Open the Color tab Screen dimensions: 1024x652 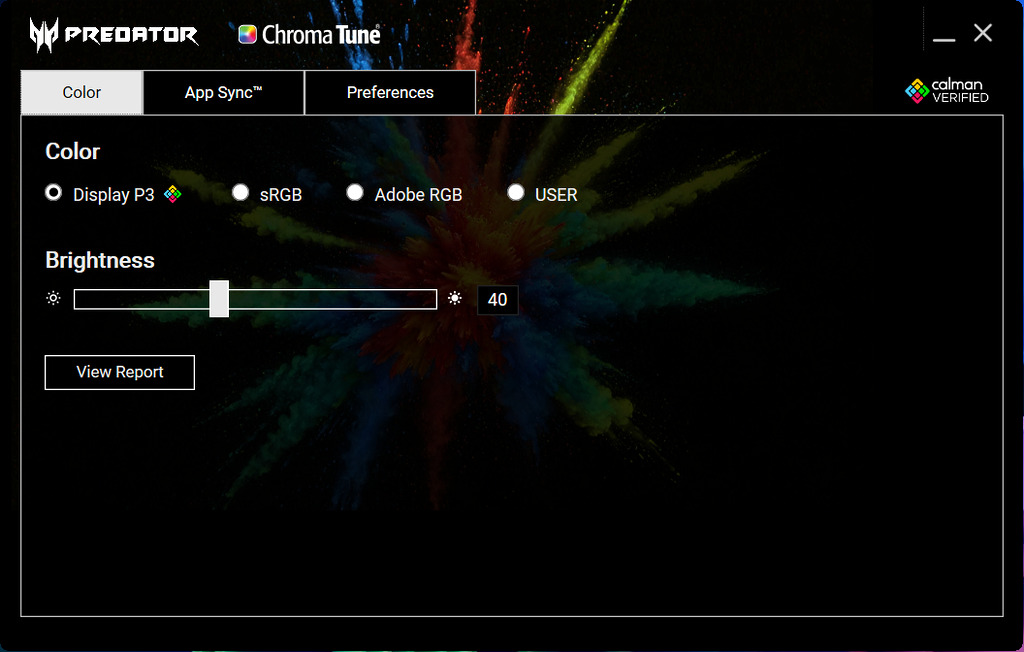point(82,92)
